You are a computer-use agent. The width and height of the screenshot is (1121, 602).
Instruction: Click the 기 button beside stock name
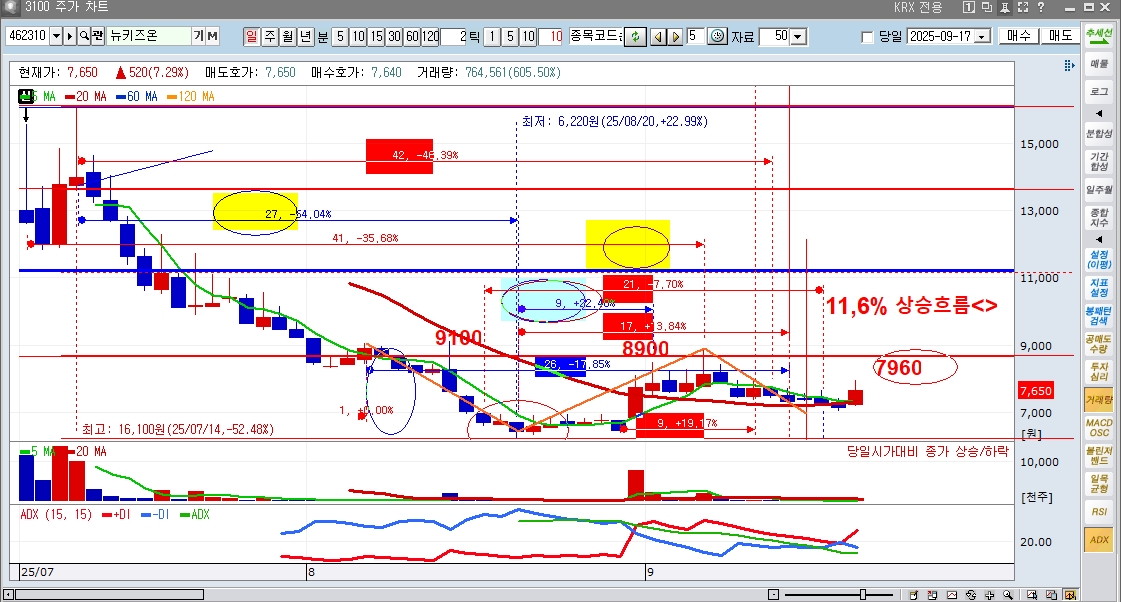pyautogui.click(x=199, y=36)
